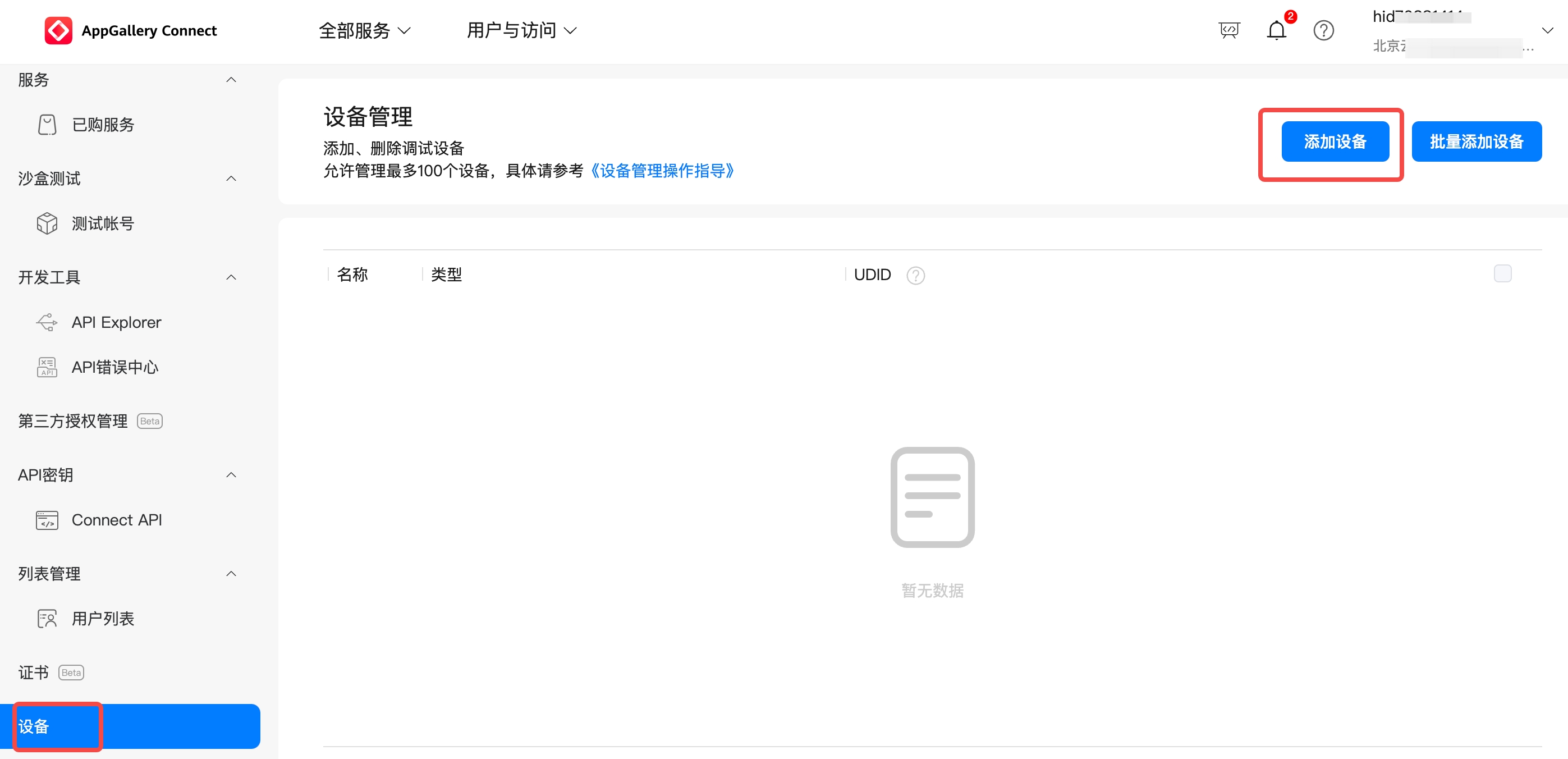Collapse the 开发工具 sidebar section
The height and width of the screenshot is (759, 1568).
coord(231,277)
